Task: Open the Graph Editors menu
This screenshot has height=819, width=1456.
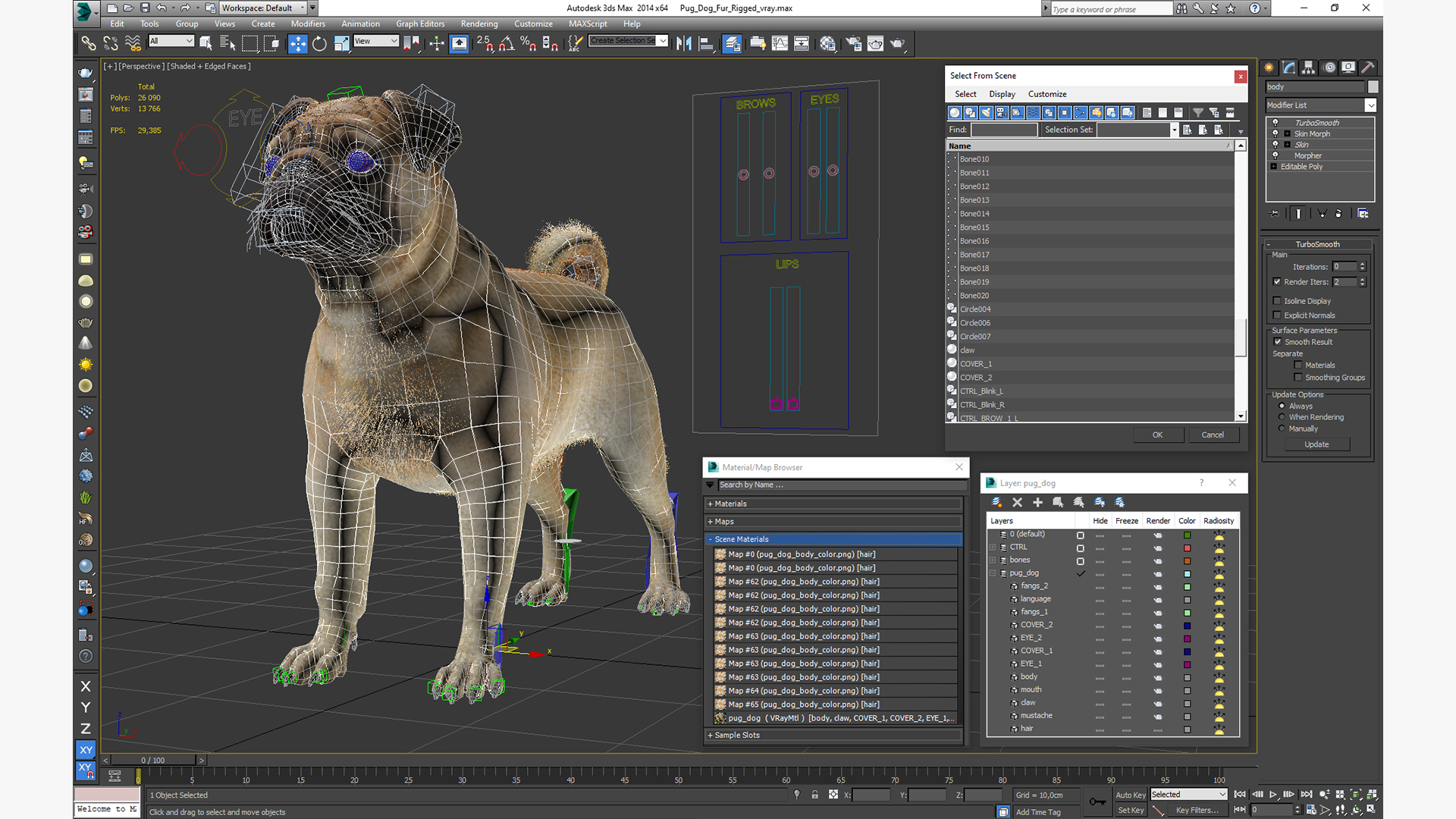Action: (420, 24)
